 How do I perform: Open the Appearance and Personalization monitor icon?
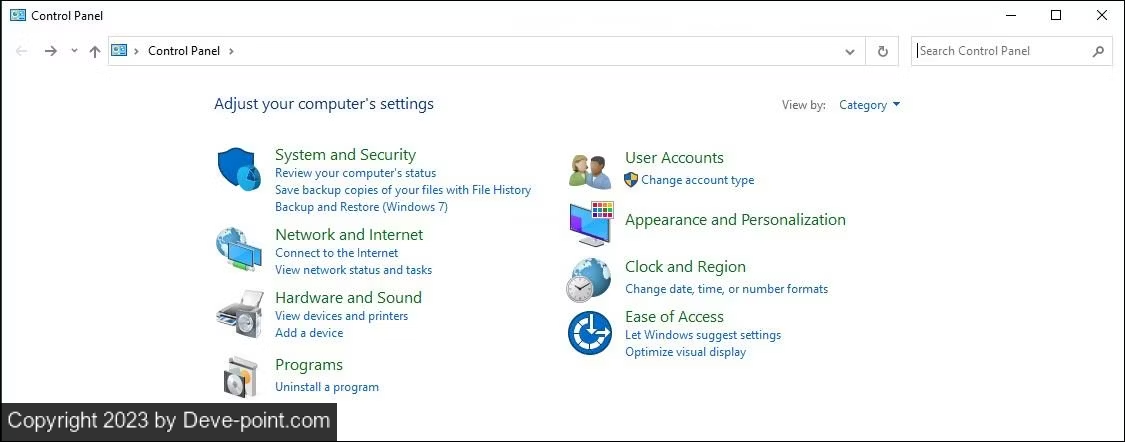pyautogui.click(x=592, y=224)
